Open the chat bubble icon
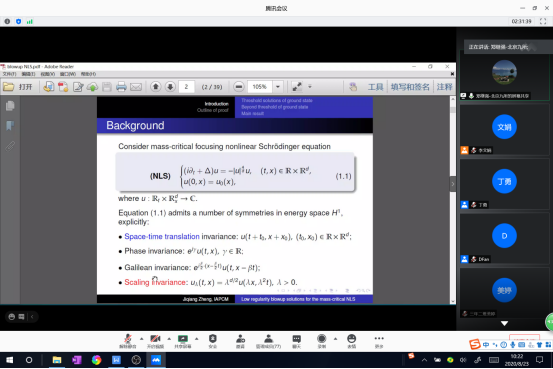This screenshot has width=553, height=369. point(297,341)
